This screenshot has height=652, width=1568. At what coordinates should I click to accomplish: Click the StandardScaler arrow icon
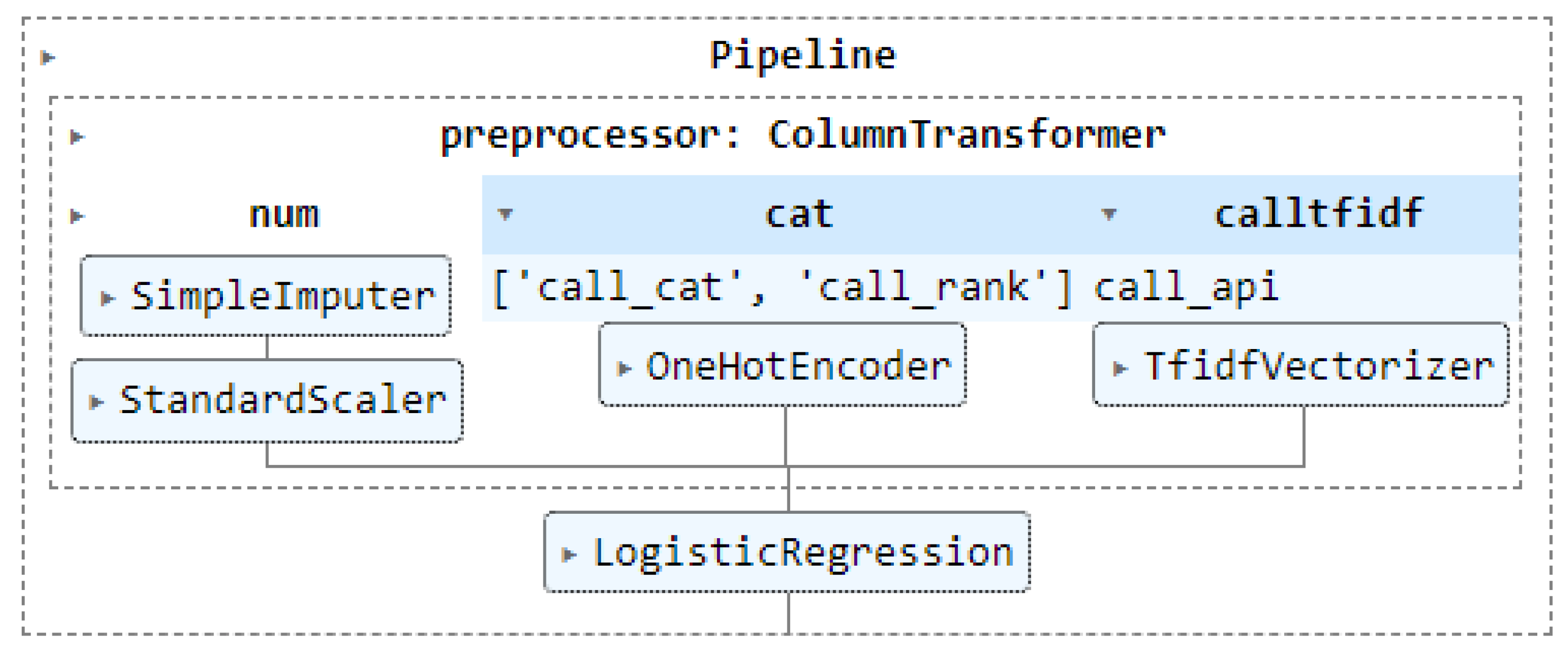[96, 402]
